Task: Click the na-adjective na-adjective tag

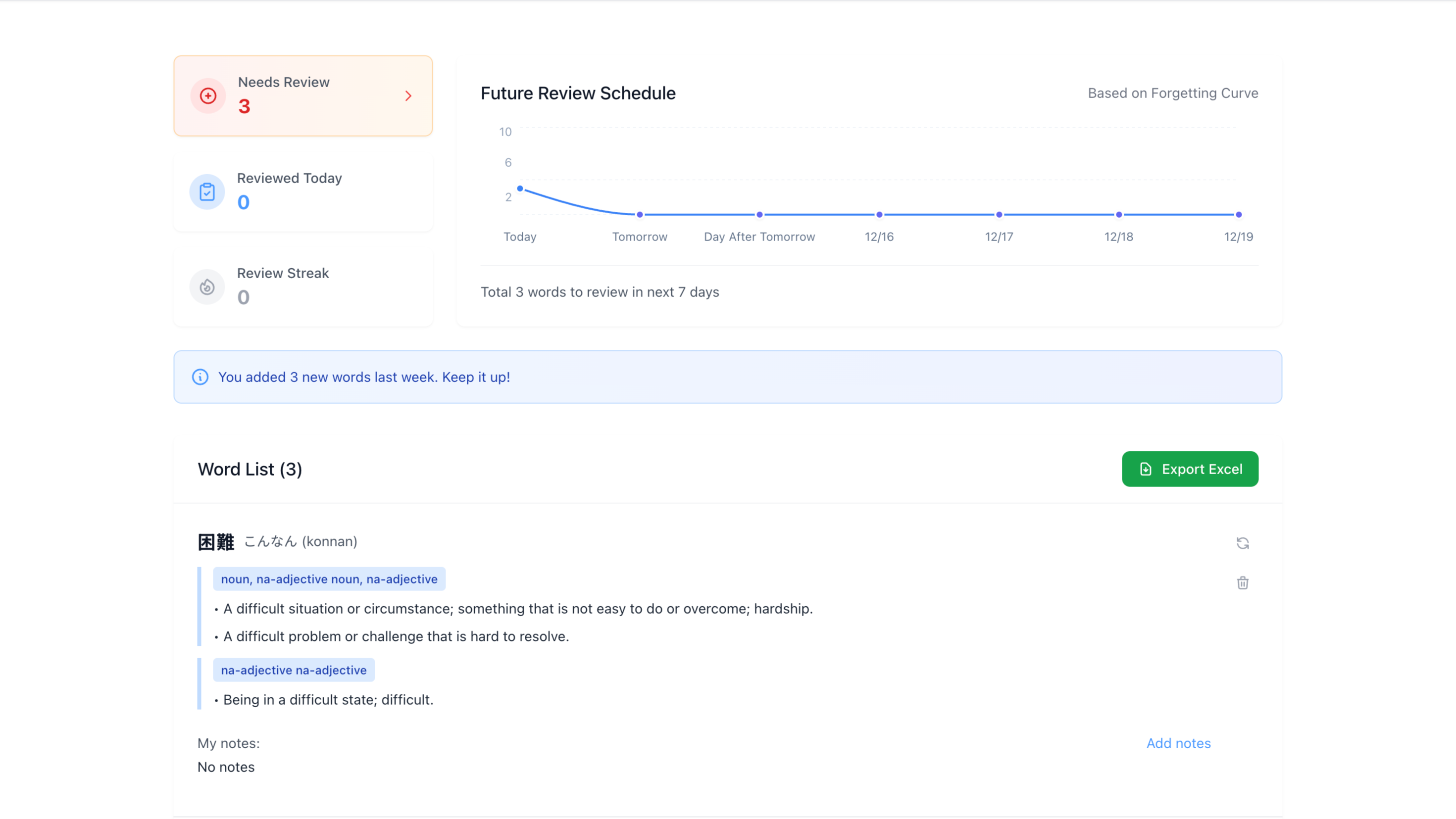Action: pos(294,670)
